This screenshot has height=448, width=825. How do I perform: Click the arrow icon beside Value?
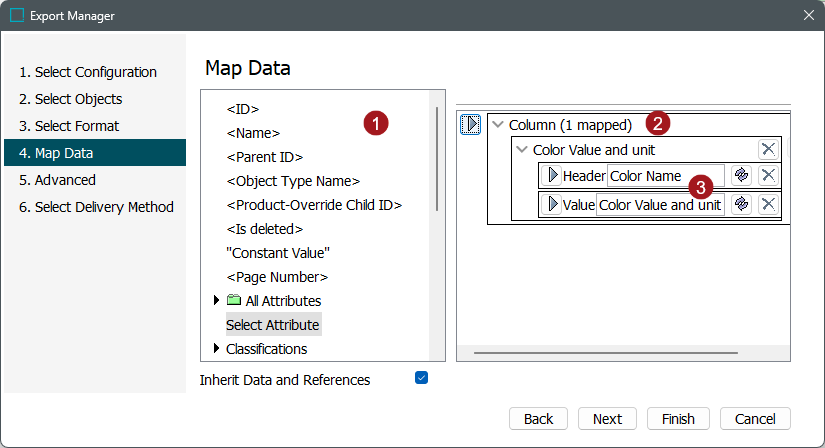551,204
